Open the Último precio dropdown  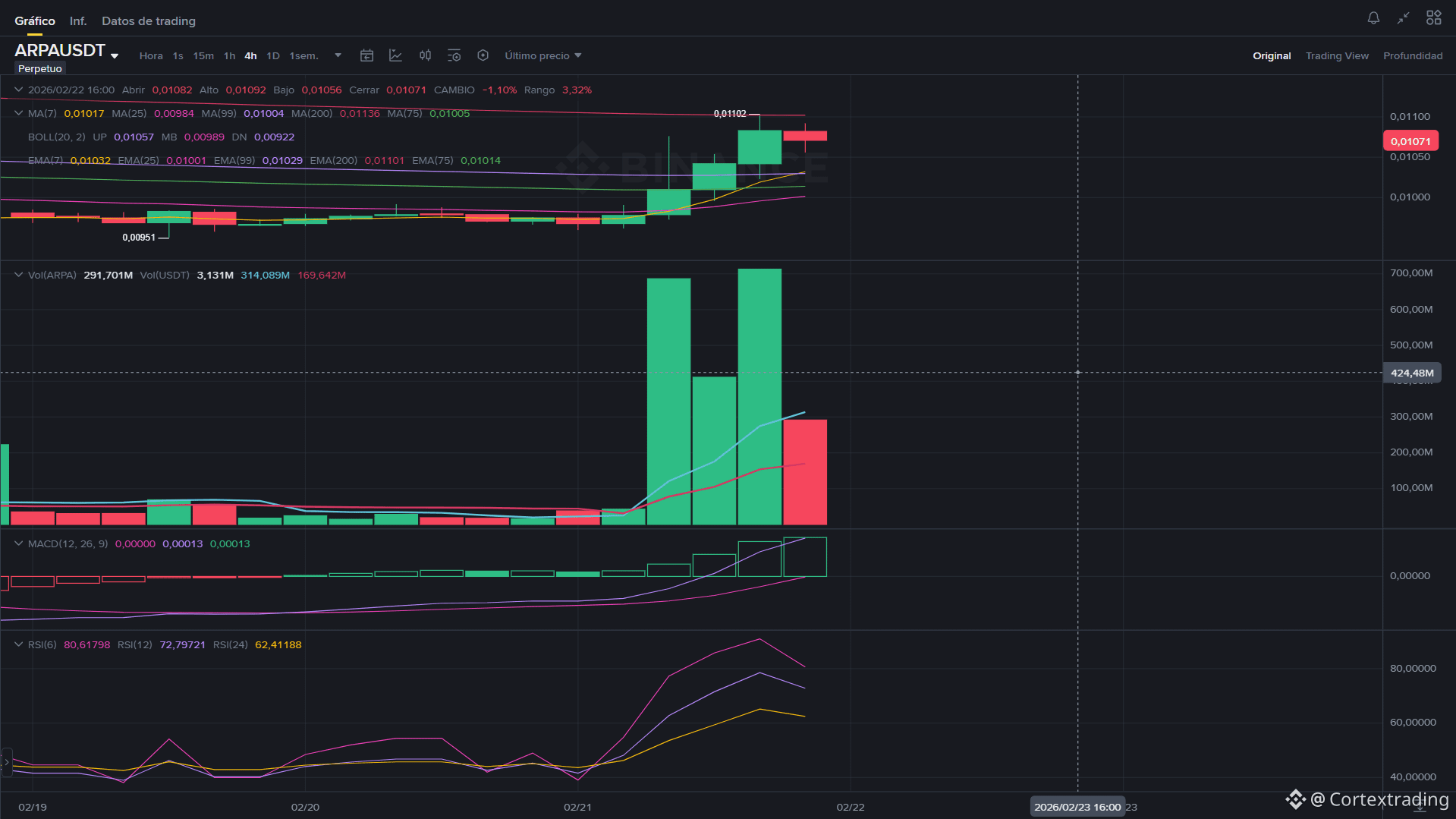[543, 55]
